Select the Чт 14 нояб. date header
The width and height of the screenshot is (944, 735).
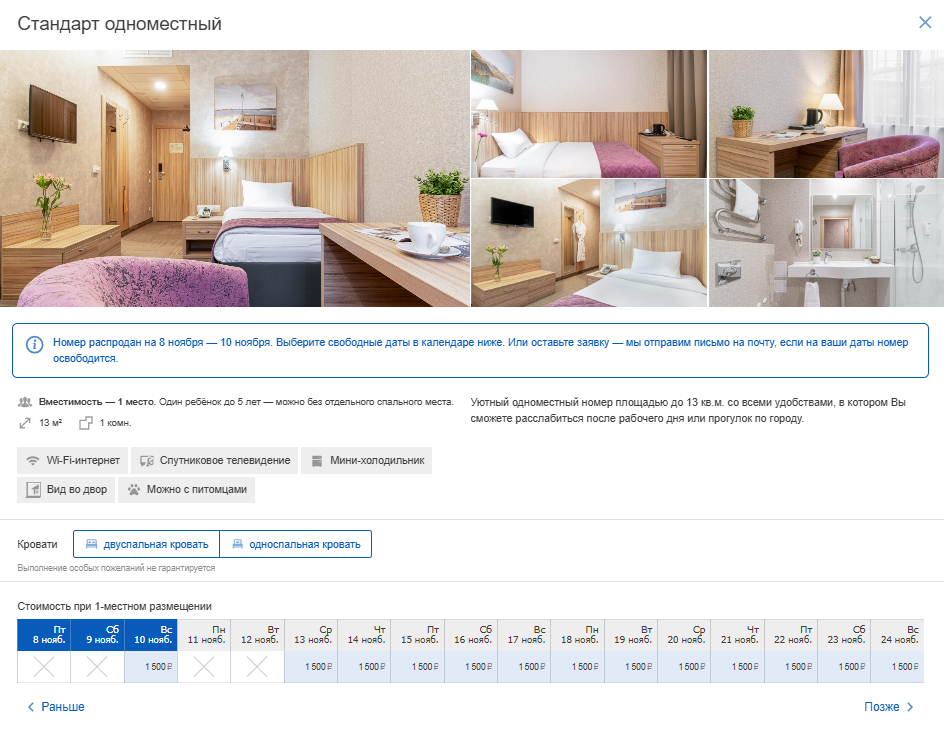[364, 635]
